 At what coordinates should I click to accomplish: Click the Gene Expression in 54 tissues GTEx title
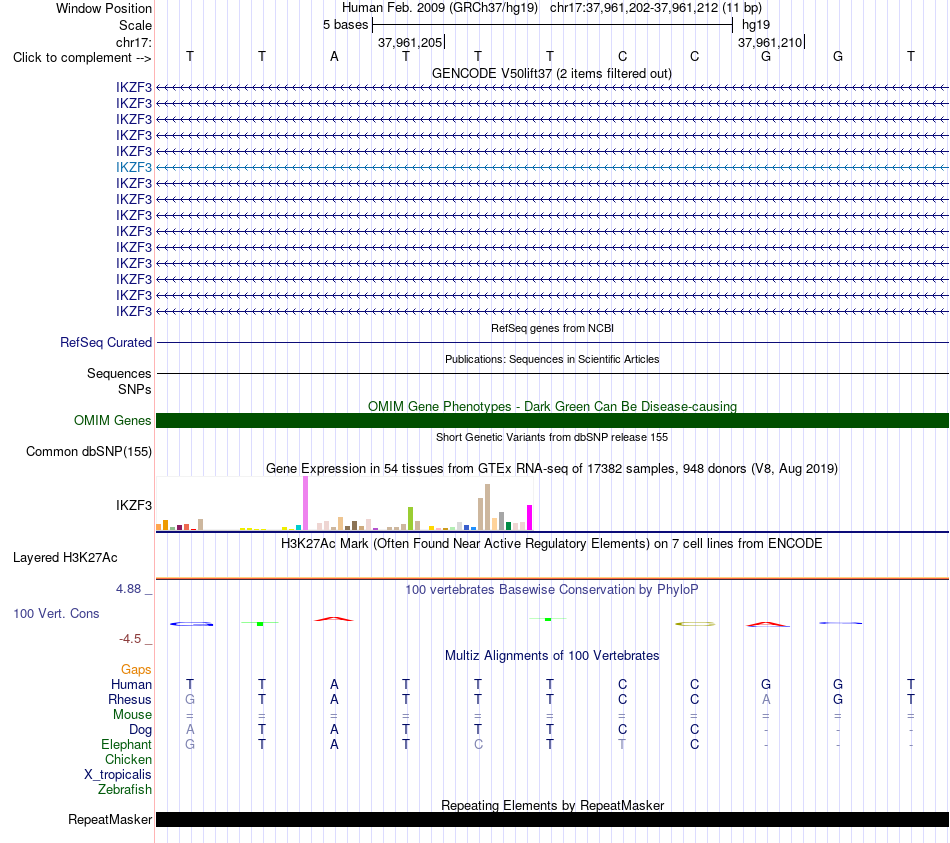[552, 468]
